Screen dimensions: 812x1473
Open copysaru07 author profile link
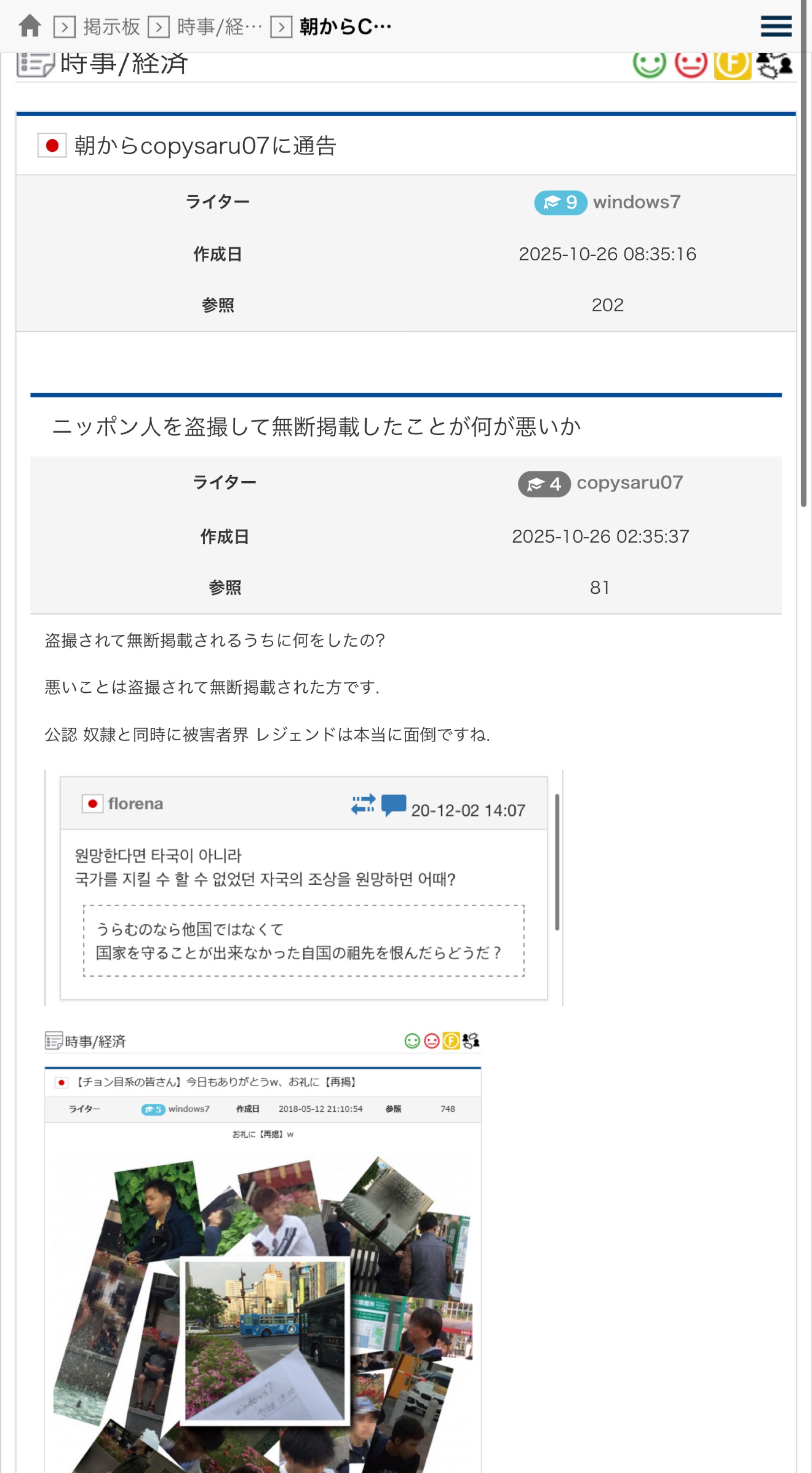(x=630, y=483)
